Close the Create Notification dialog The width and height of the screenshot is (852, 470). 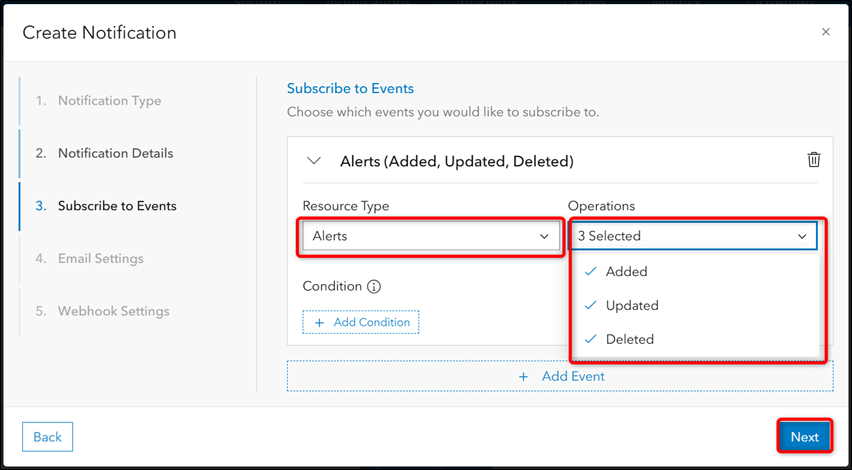tap(826, 32)
